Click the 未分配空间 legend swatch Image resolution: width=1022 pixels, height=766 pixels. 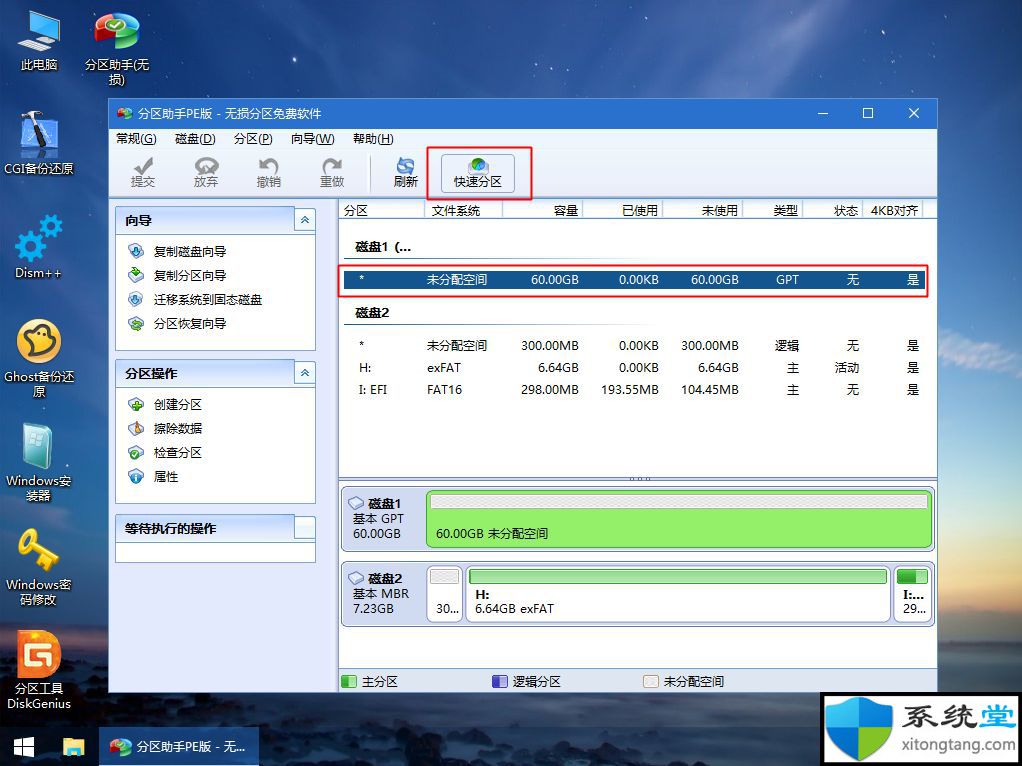click(x=650, y=682)
